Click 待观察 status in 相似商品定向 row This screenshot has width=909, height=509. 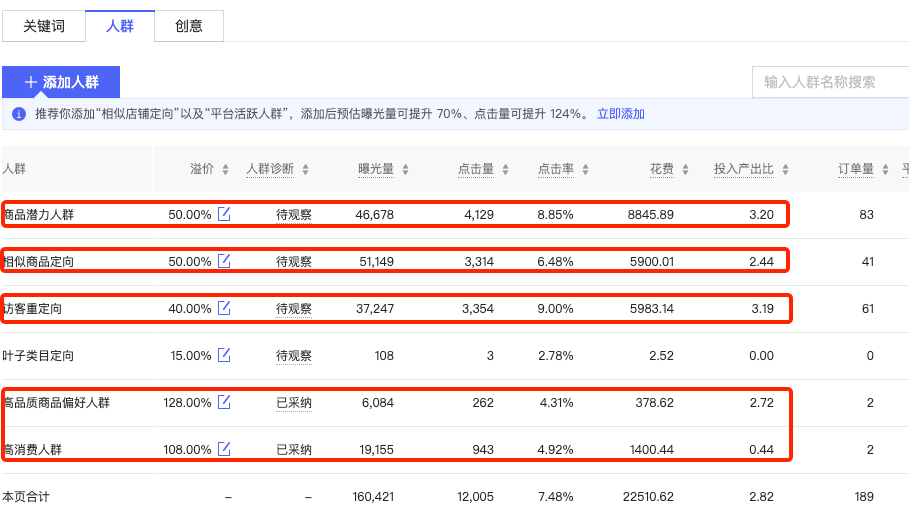click(294, 261)
